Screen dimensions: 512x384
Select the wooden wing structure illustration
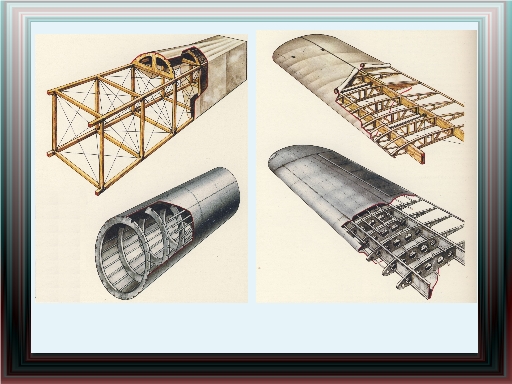click(x=368, y=98)
